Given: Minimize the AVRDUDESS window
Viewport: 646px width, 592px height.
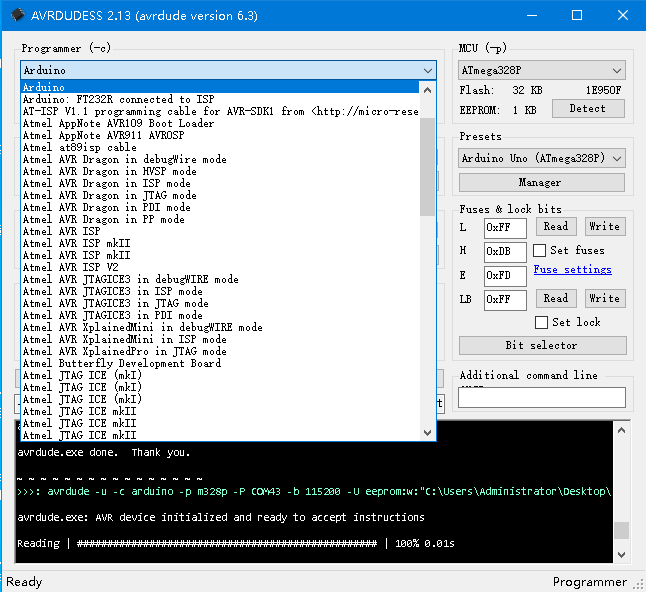Looking at the screenshot, I should pyautogui.click(x=532, y=16).
